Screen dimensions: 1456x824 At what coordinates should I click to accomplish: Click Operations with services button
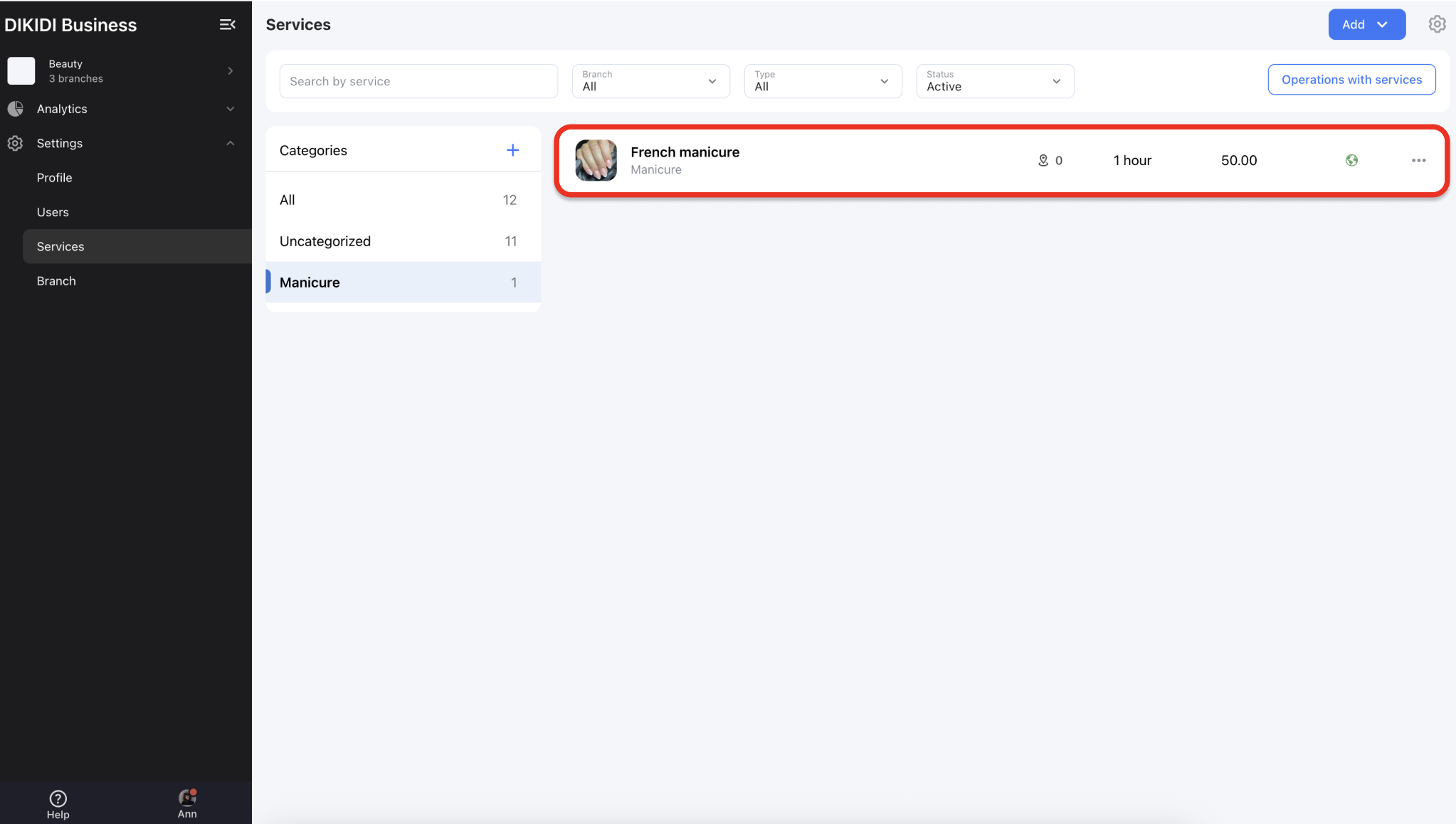point(1351,80)
